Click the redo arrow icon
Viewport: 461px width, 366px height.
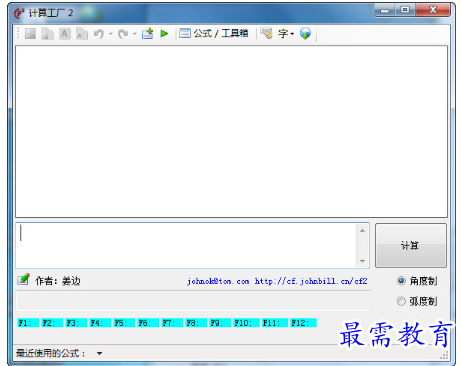123,33
